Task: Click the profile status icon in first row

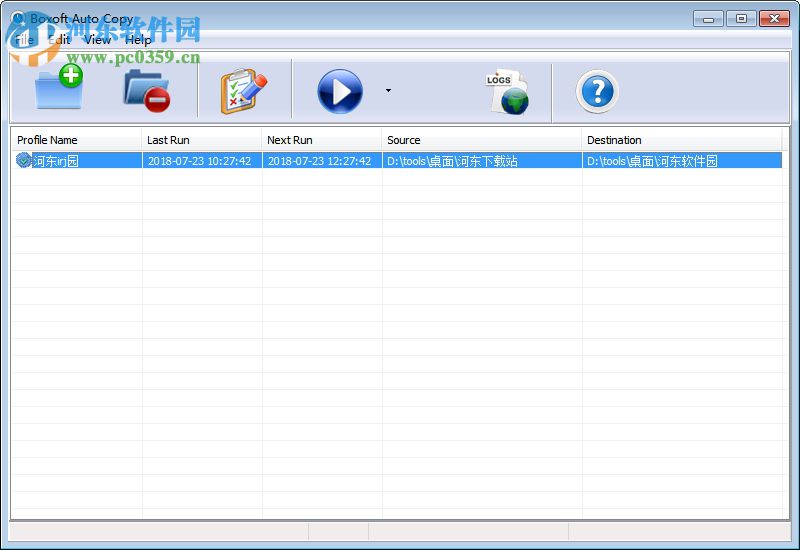Action: pyautogui.click(x=23, y=160)
